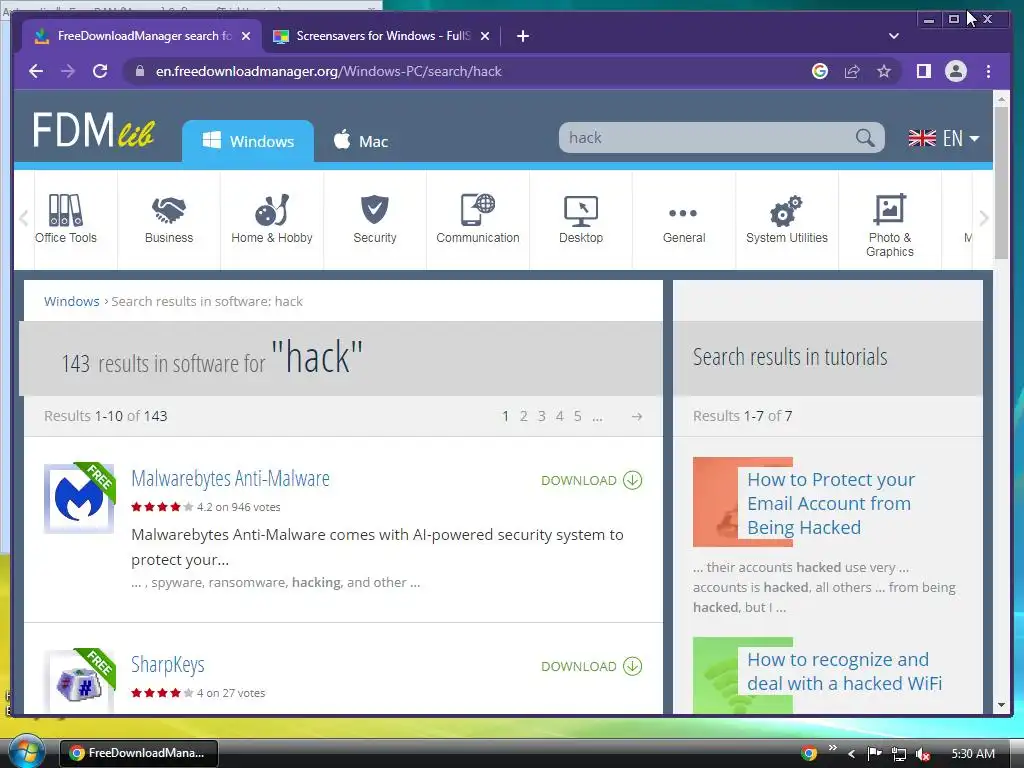Open the Chrome profile avatar

[955, 71]
